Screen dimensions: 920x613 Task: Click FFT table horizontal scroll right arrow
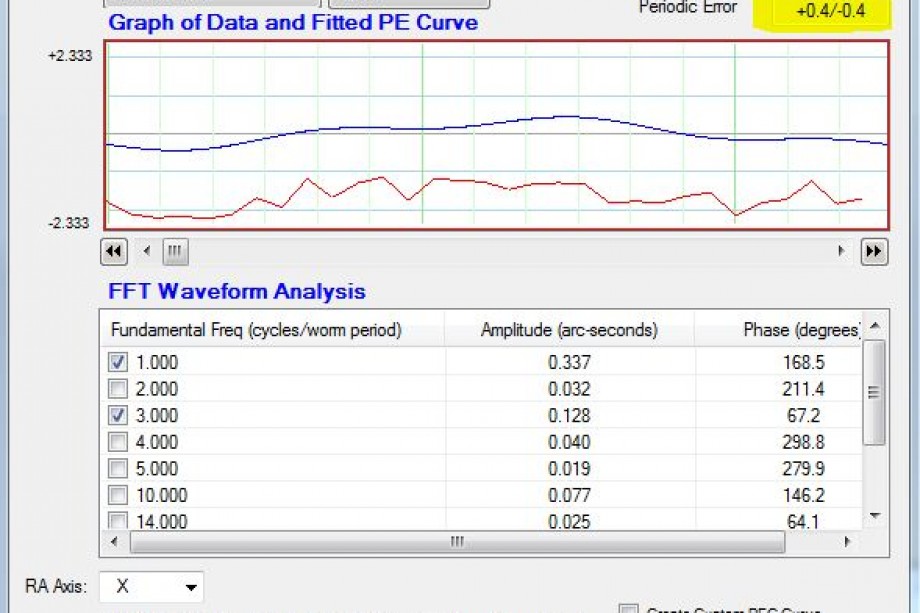pos(848,542)
